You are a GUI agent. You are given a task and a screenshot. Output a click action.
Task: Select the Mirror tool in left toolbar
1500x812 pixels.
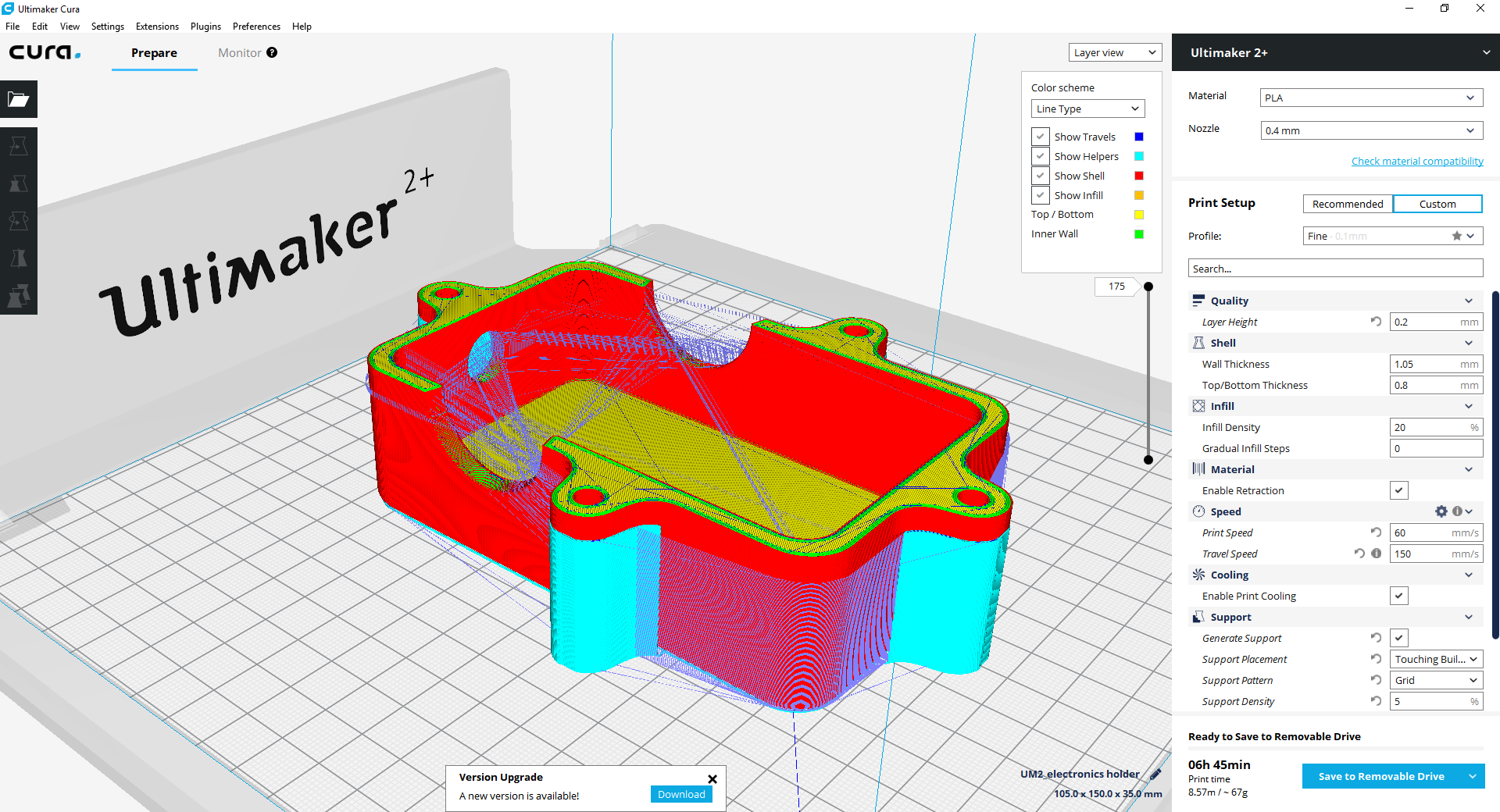point(19,258)
